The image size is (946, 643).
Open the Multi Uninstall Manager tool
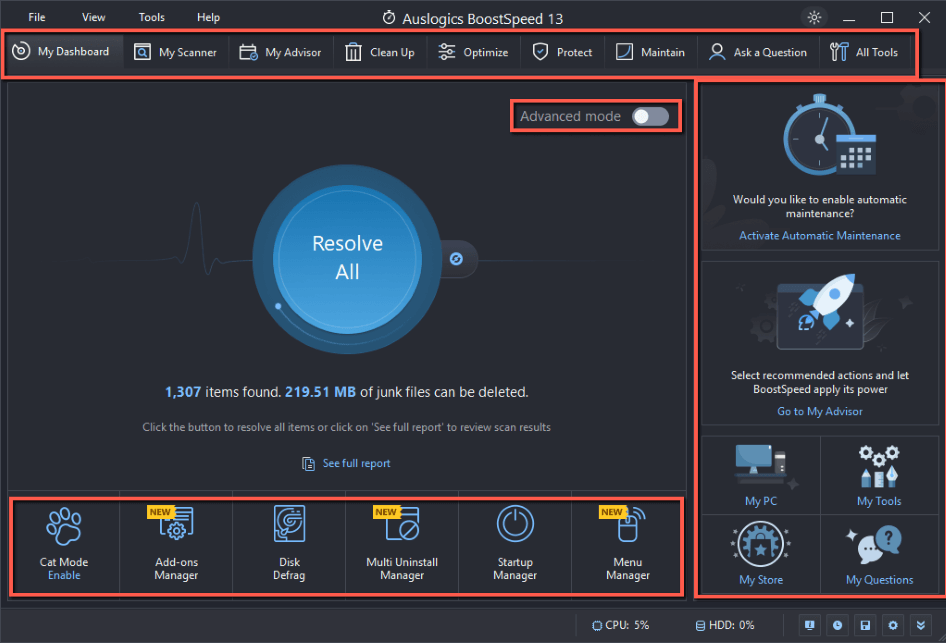pos(402,543)
